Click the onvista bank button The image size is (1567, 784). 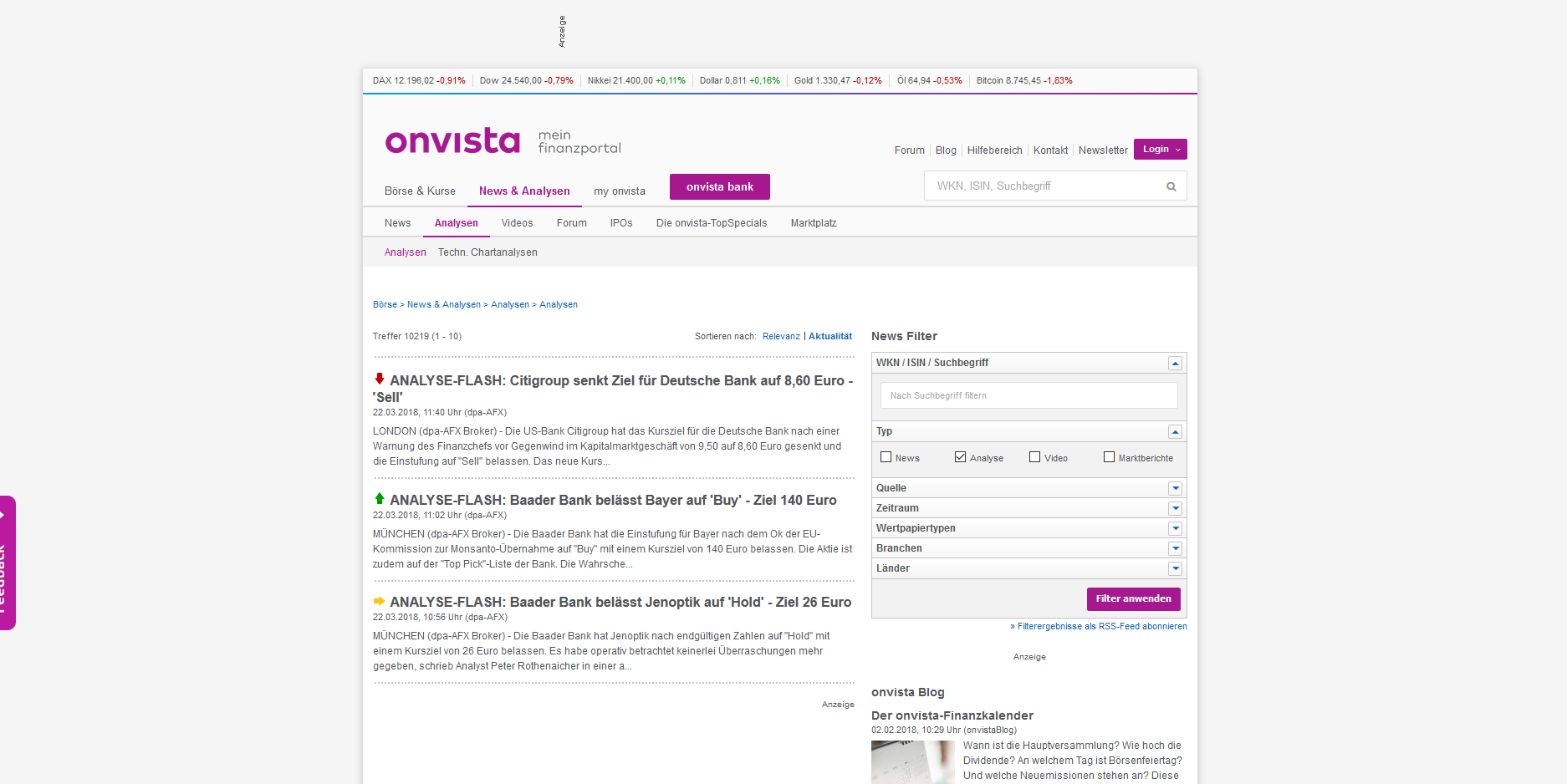[x=720, y=187]
